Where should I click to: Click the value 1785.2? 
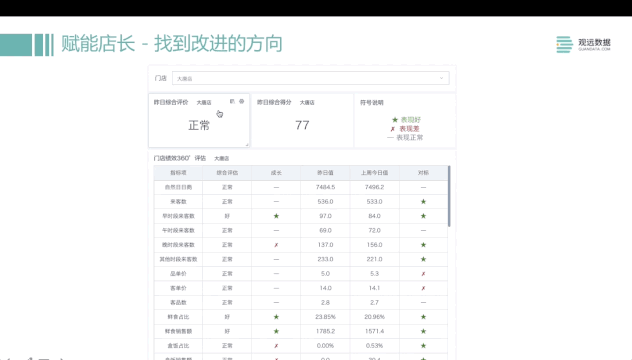pos(325,331)
